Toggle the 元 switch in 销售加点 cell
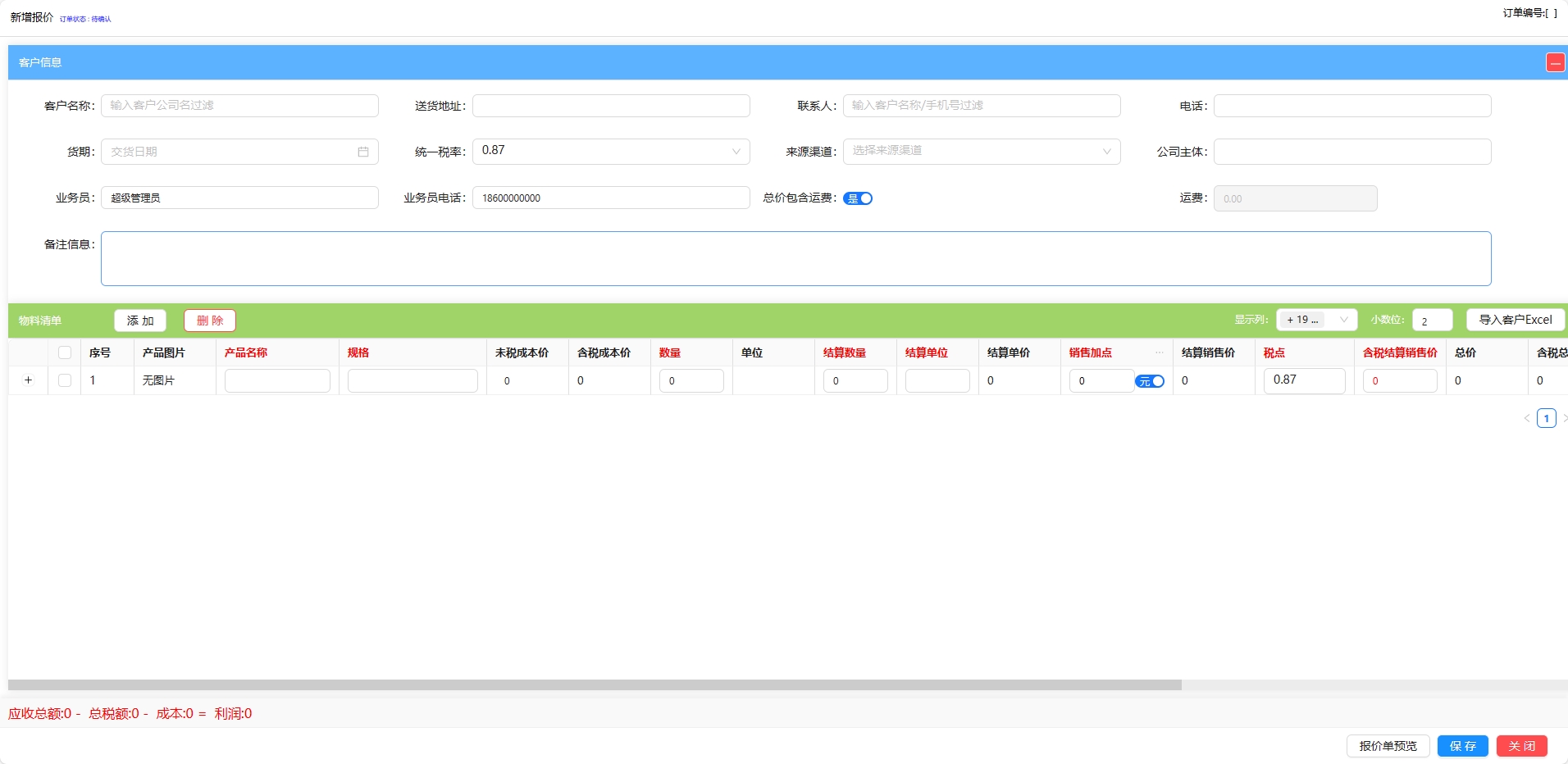The height and width of the screenshot is (764, 1568). point(1150,381)
